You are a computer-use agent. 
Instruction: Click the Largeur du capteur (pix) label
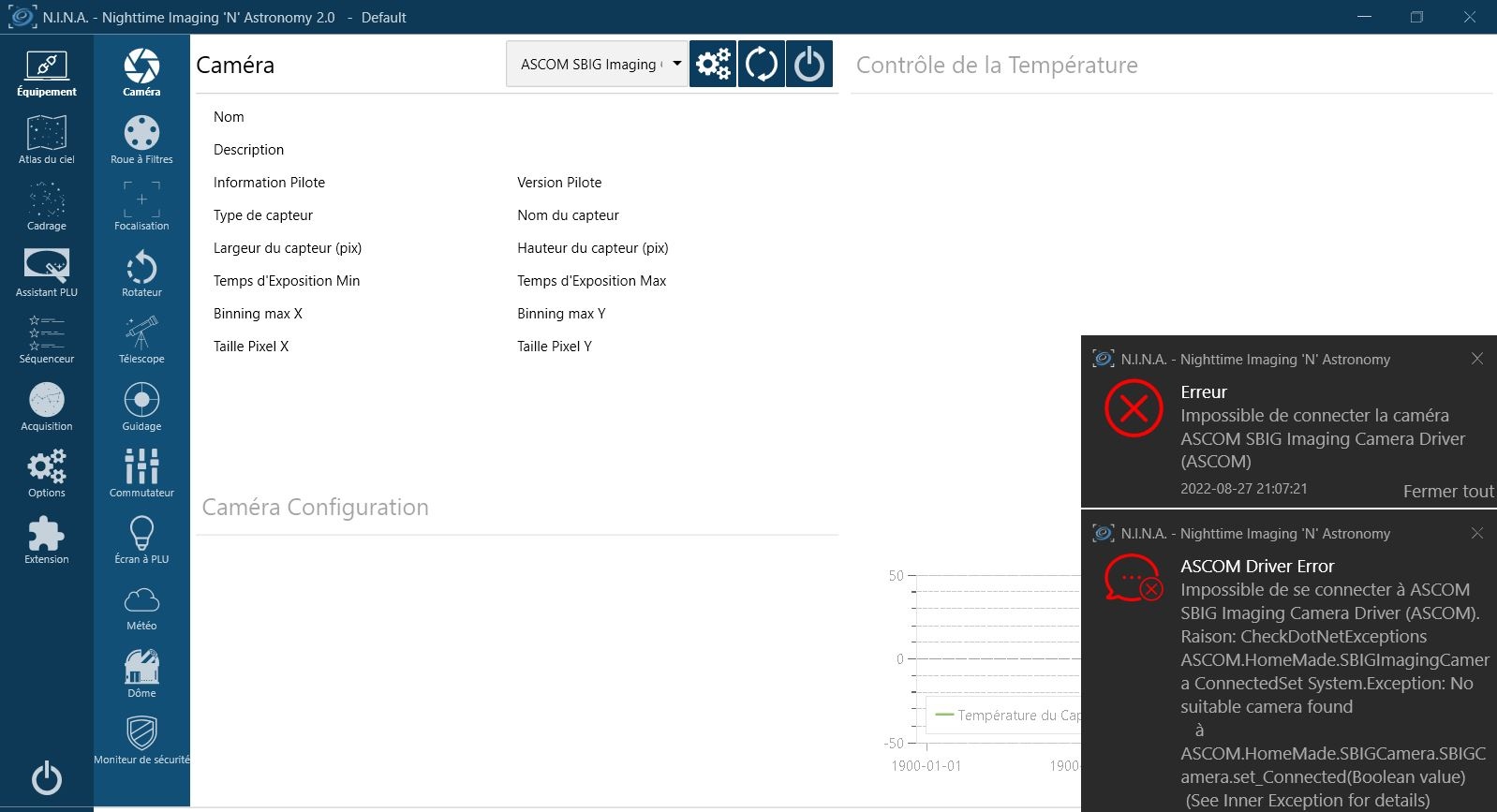point(288,248)
